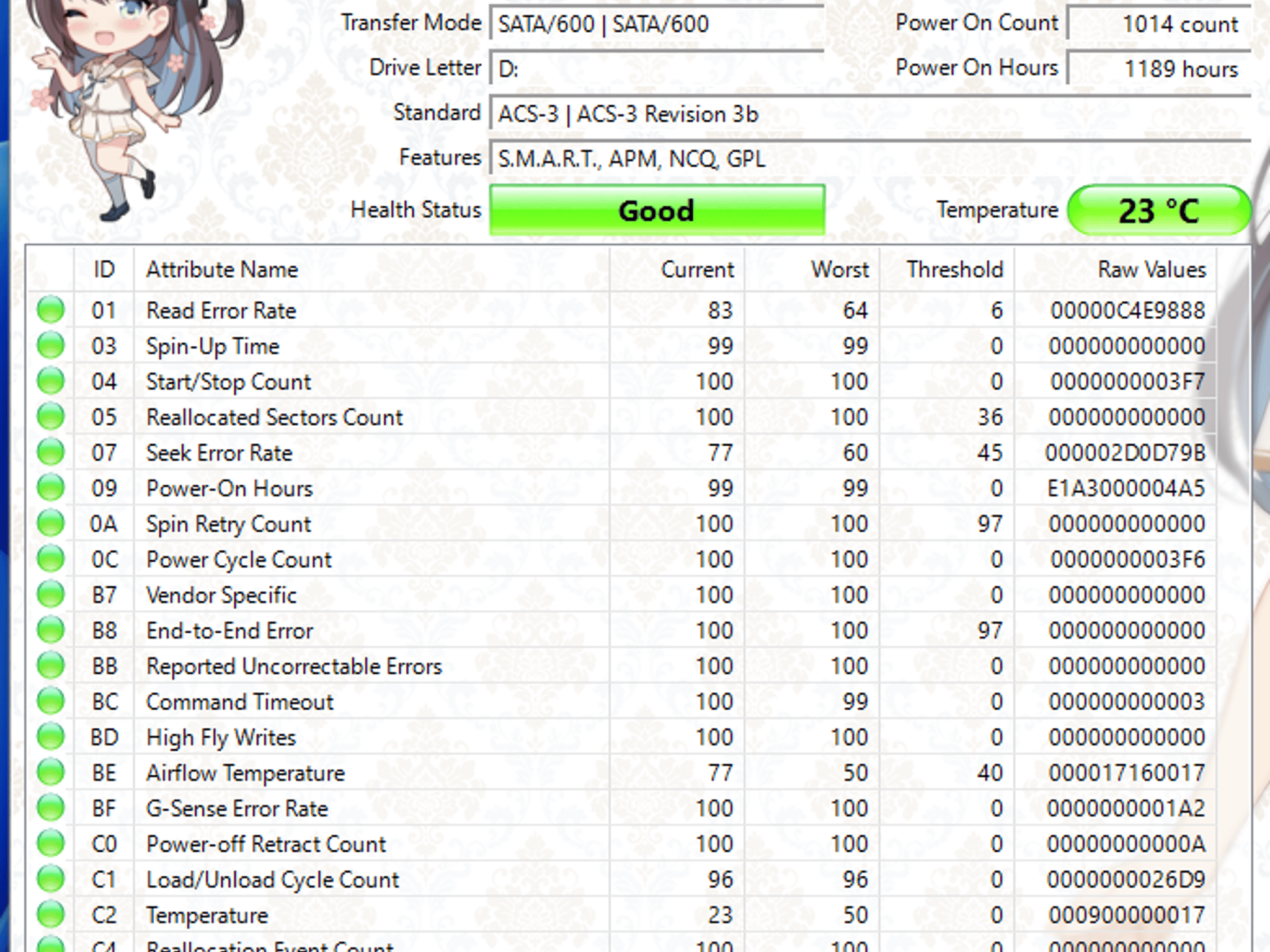Click raw value 000017160017
This screenshot has height=952, width=1270.
(1127, 773)
